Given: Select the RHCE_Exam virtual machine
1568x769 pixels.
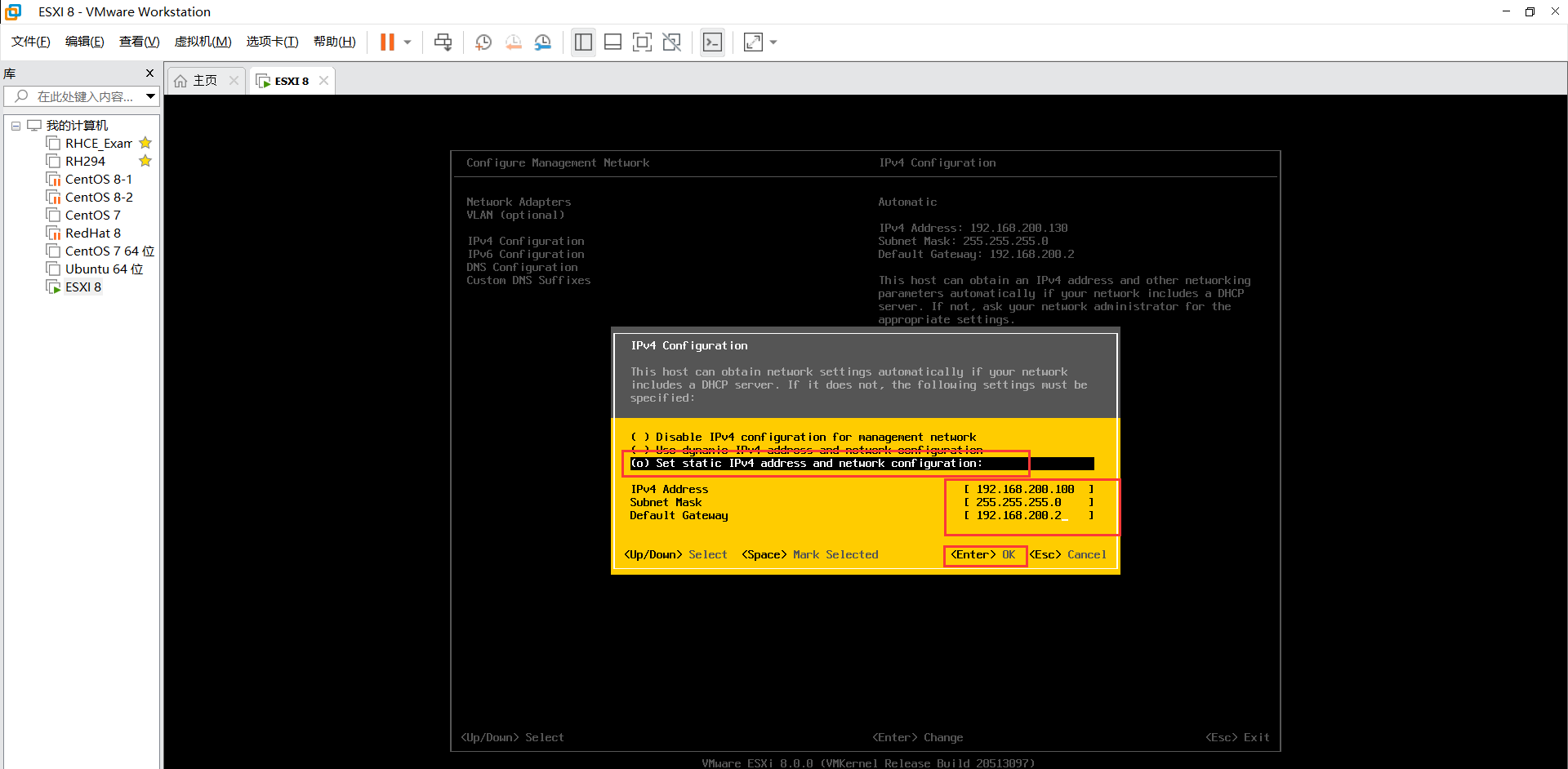Looking at the screenshot, I should [x=98, y=144].
